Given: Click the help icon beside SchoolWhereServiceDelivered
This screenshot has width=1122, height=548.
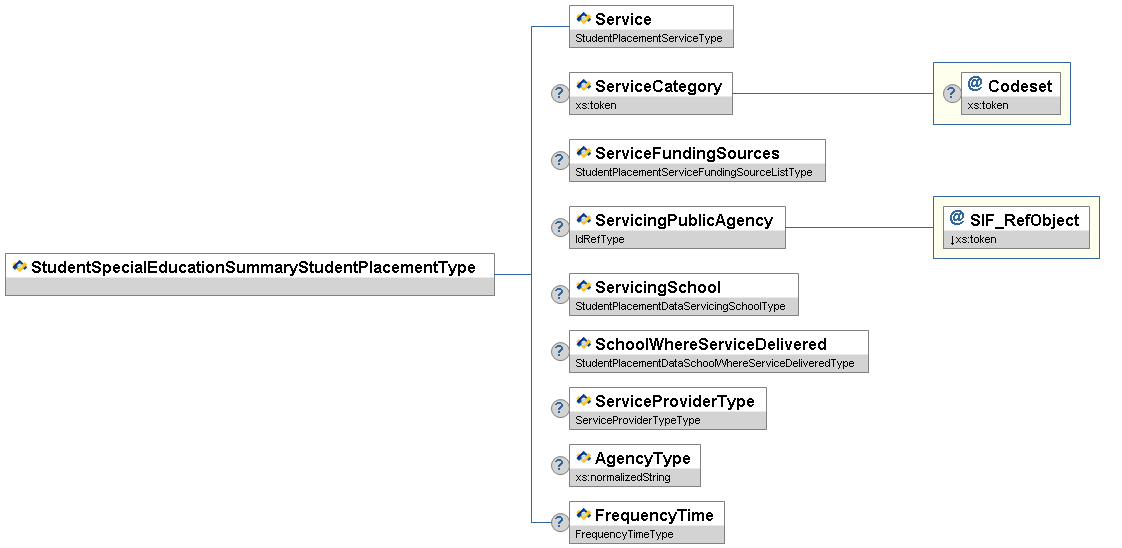Looking at the screenshot, I should [x=560, y=352].
